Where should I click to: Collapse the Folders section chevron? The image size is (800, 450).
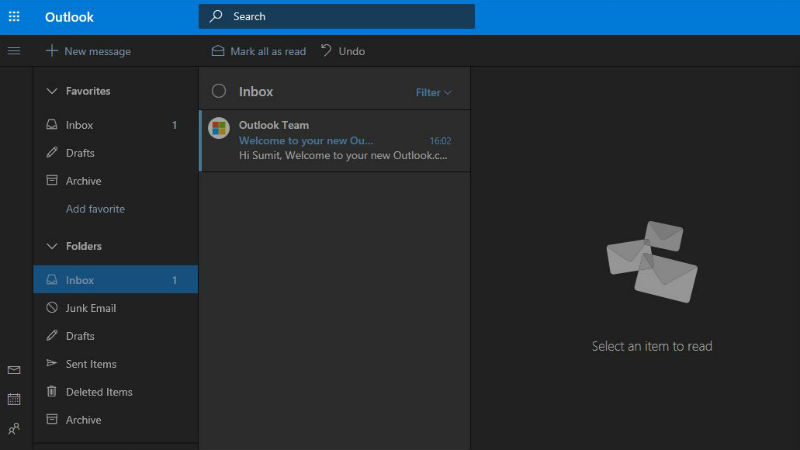coord(52,246)
